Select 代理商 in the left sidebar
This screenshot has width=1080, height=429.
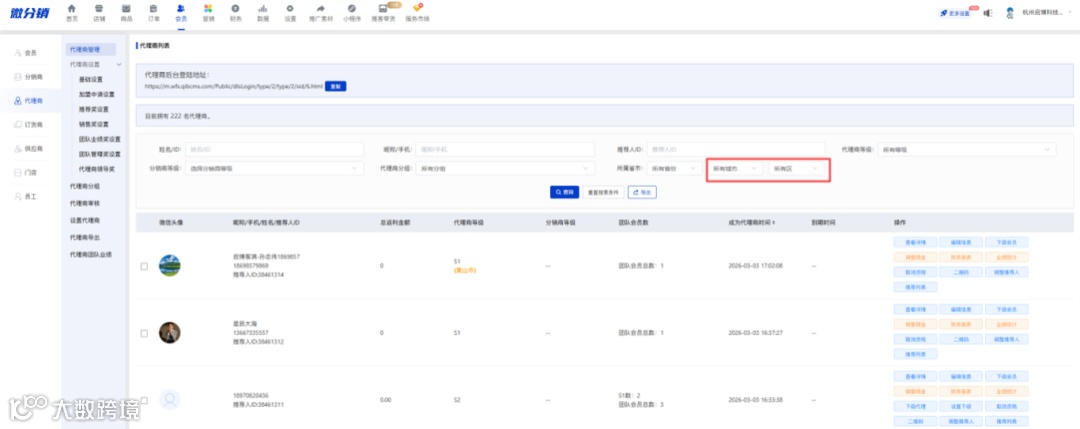pyautogui.click(x=30, y=101)
